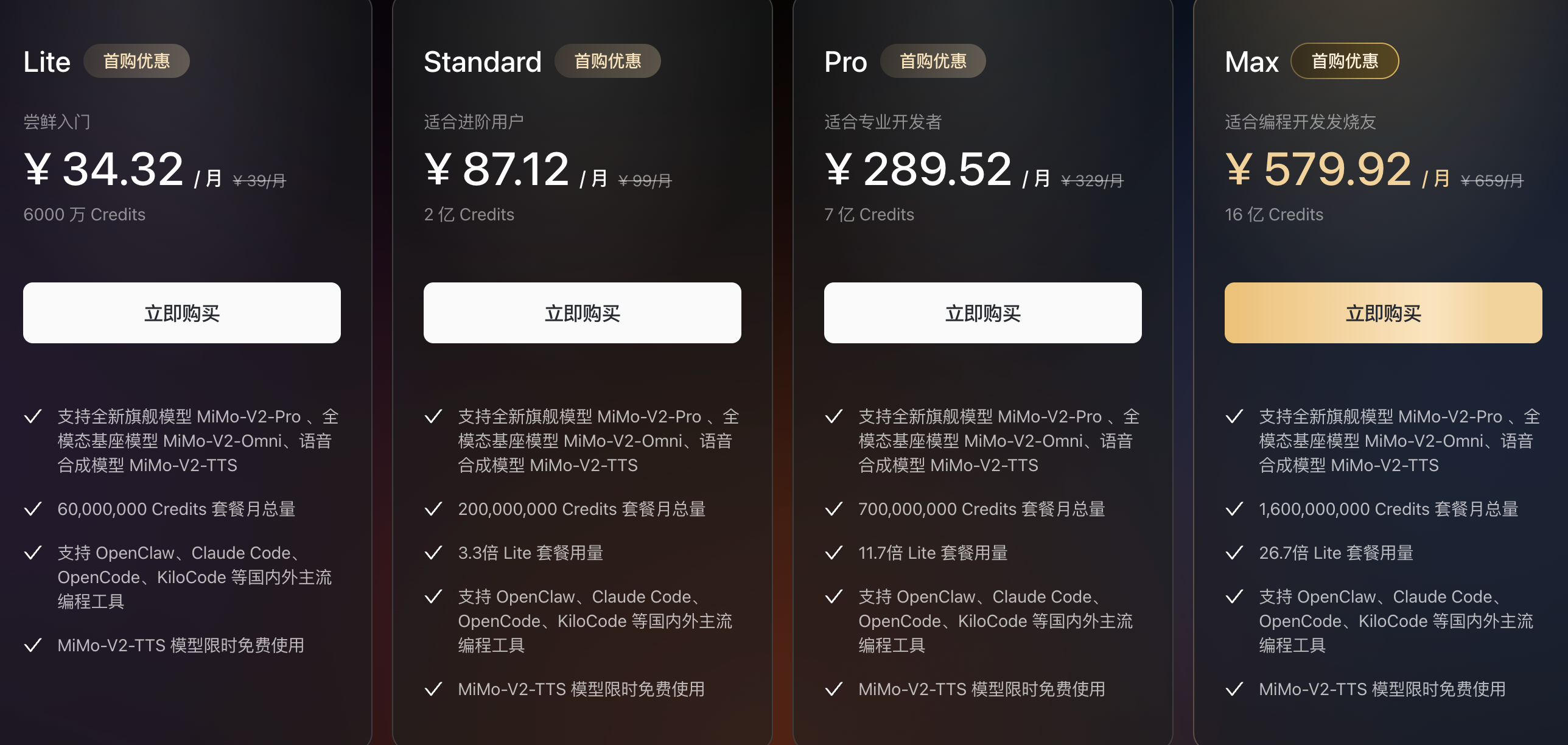Viewport: 1568px width, 745px height.
Task: Click checkmark next to 700,000,000 Credits 套餐月总量
Action: click(834, 509)
